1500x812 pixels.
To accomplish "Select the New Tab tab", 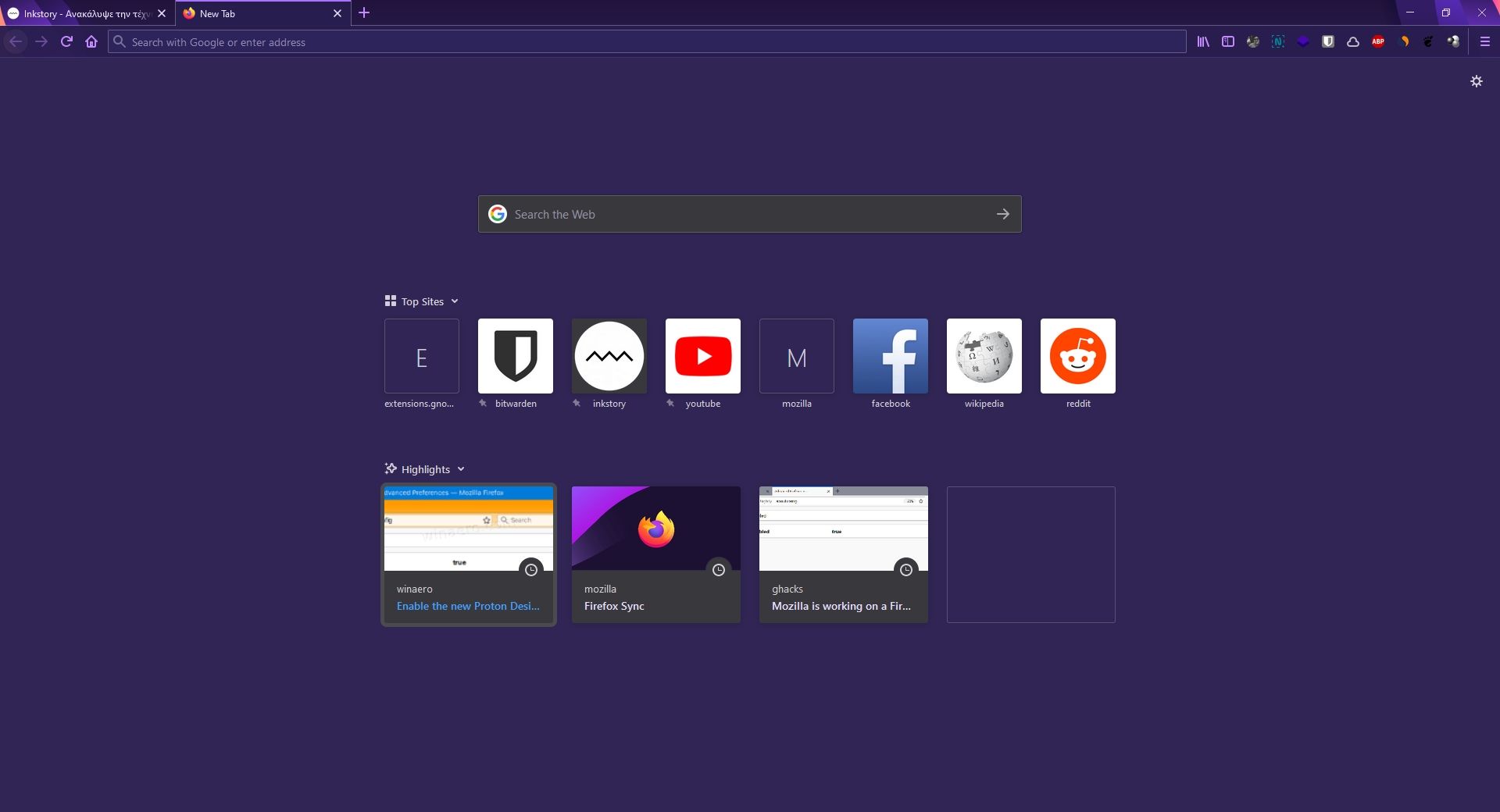I will (250, 13).
